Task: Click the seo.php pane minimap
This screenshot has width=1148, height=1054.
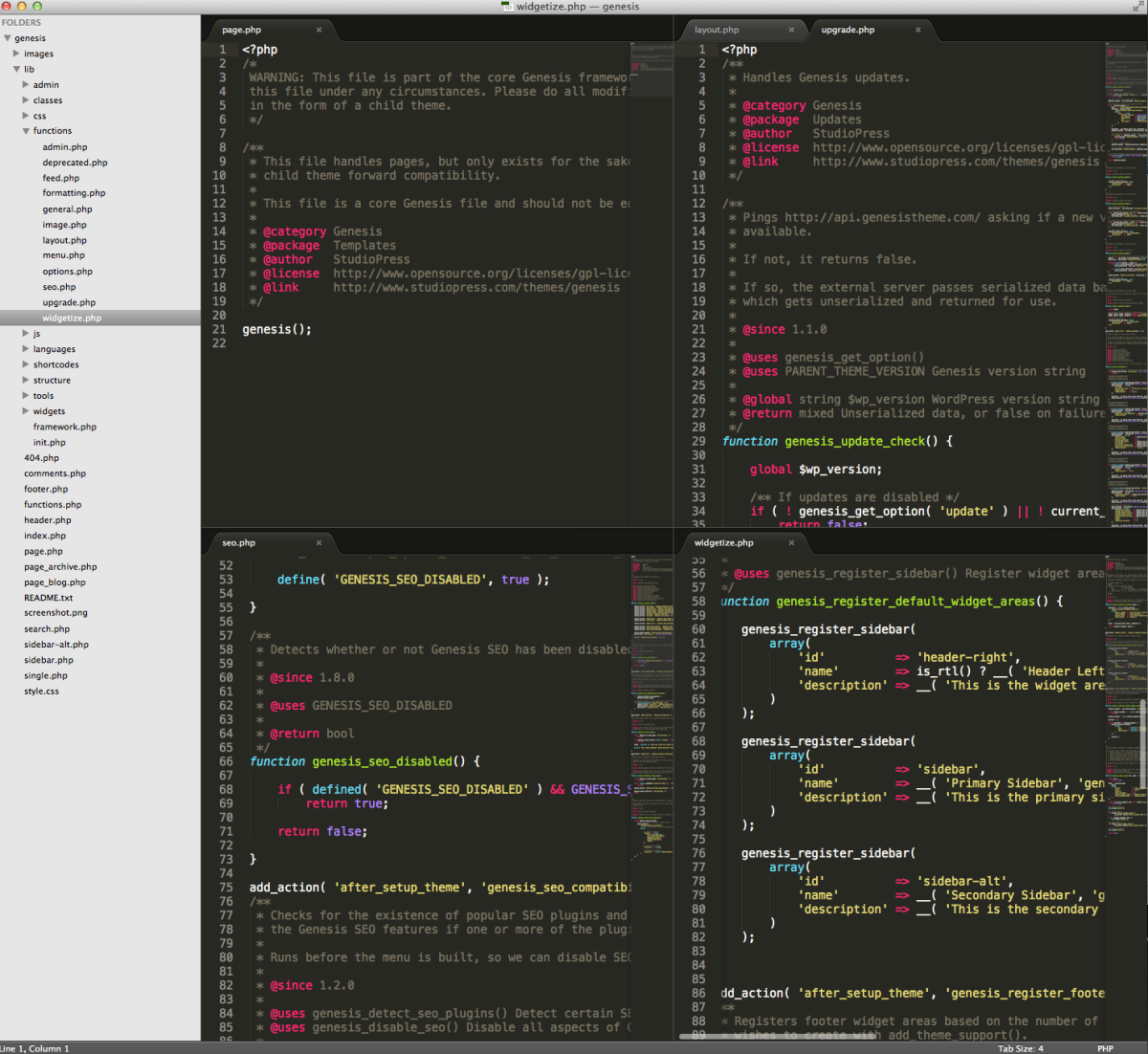Action: click(651, 797)
